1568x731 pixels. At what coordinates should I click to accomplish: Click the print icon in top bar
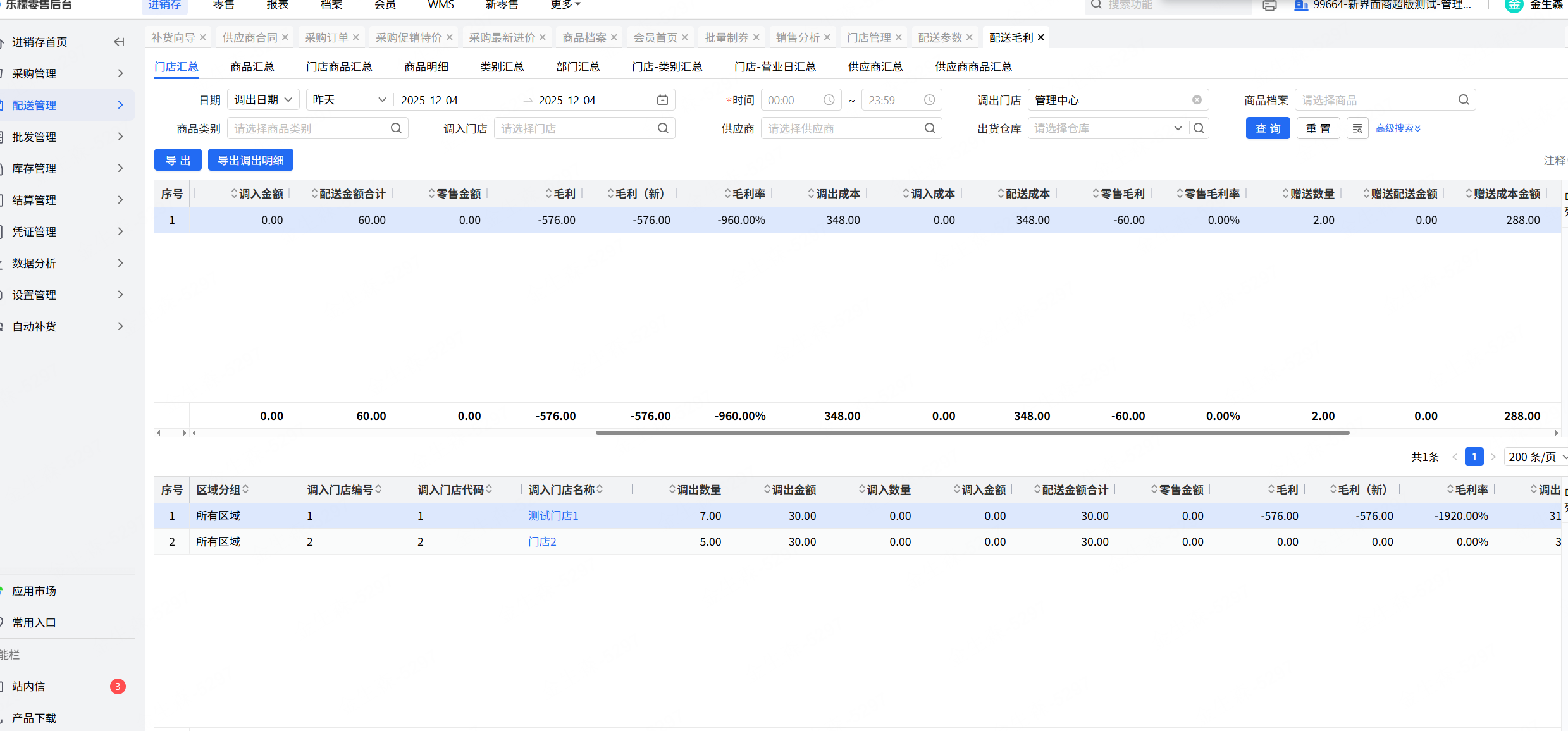1269,6
